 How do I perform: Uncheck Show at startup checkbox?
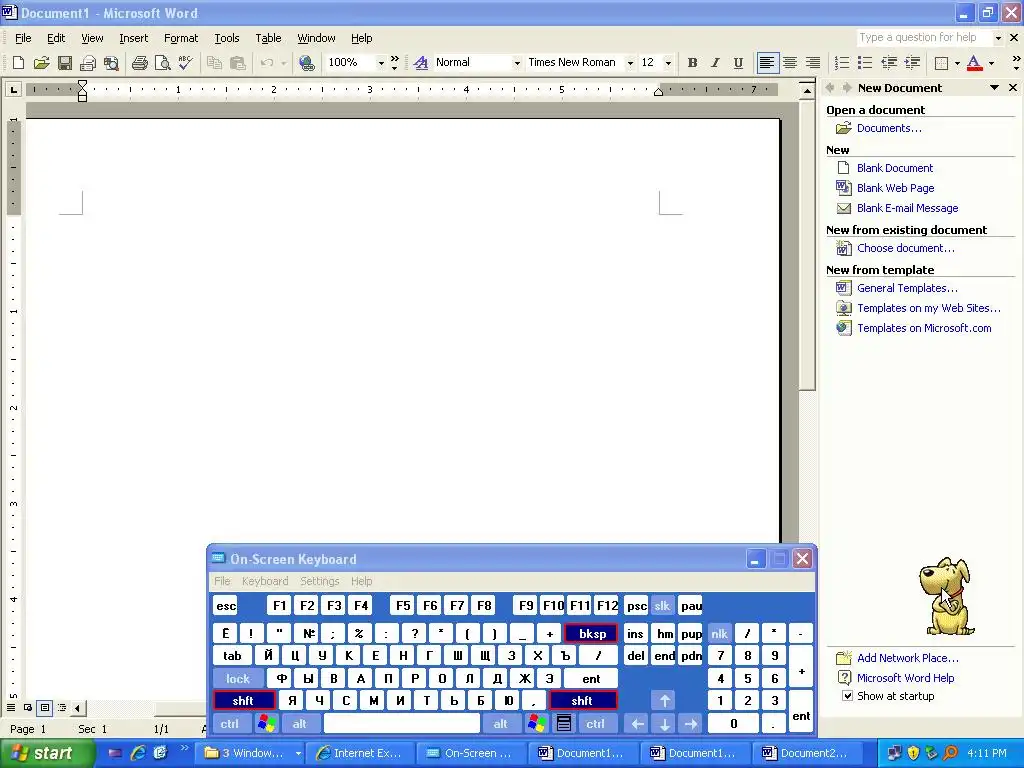coord(847,696)
